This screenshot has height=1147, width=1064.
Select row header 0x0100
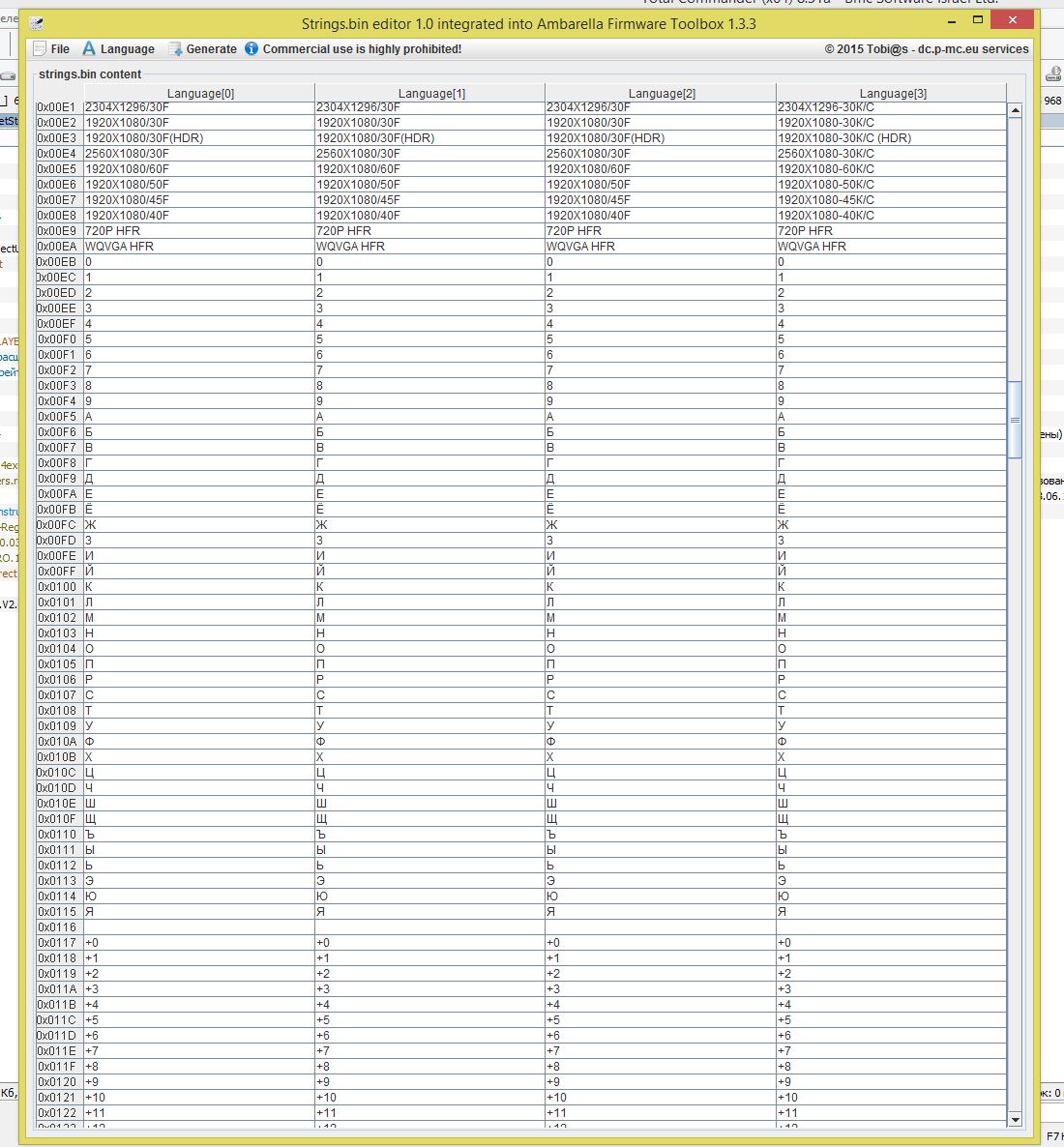point(58,587)
